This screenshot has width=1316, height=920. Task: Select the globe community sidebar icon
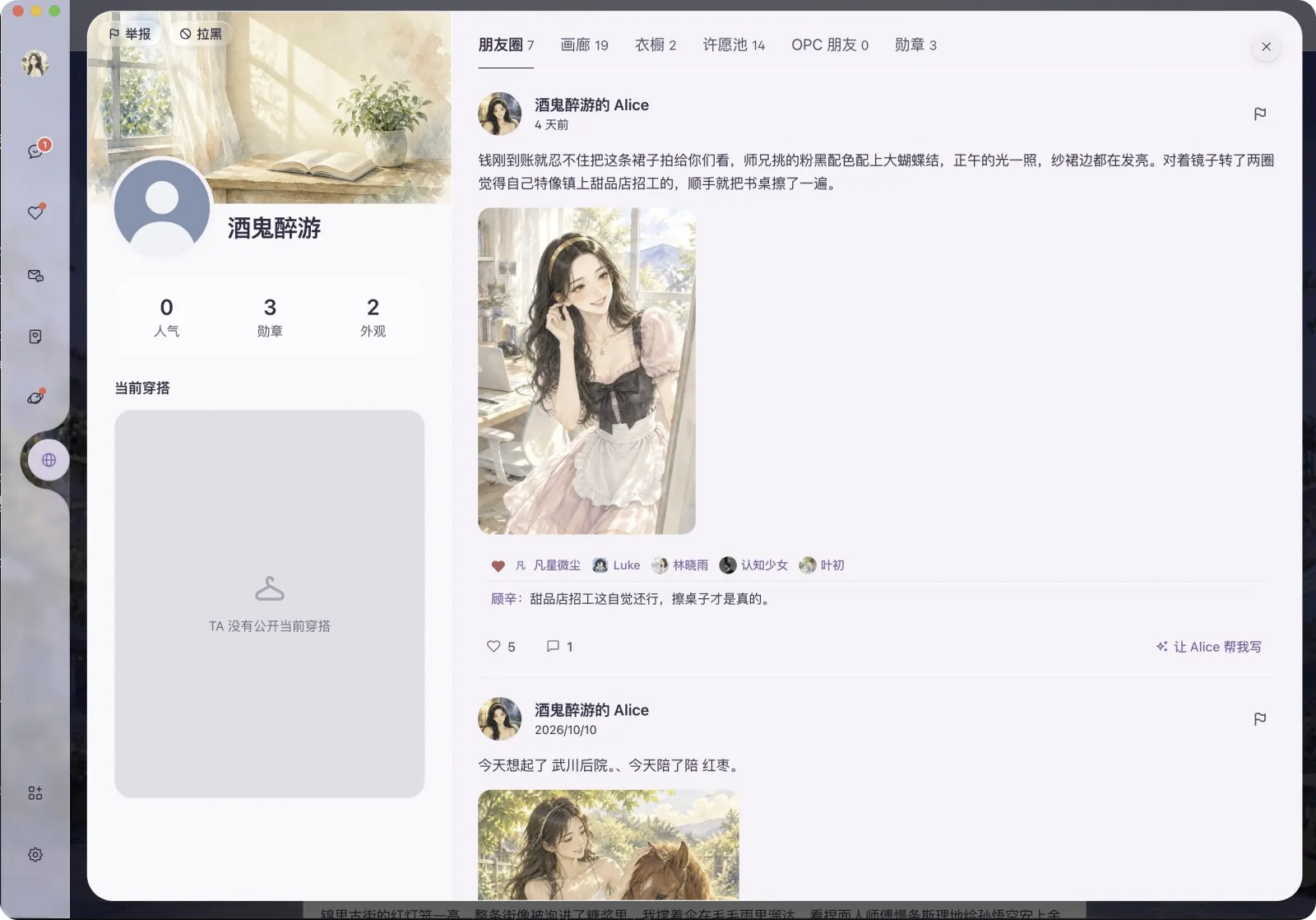[x=49, y=460]
